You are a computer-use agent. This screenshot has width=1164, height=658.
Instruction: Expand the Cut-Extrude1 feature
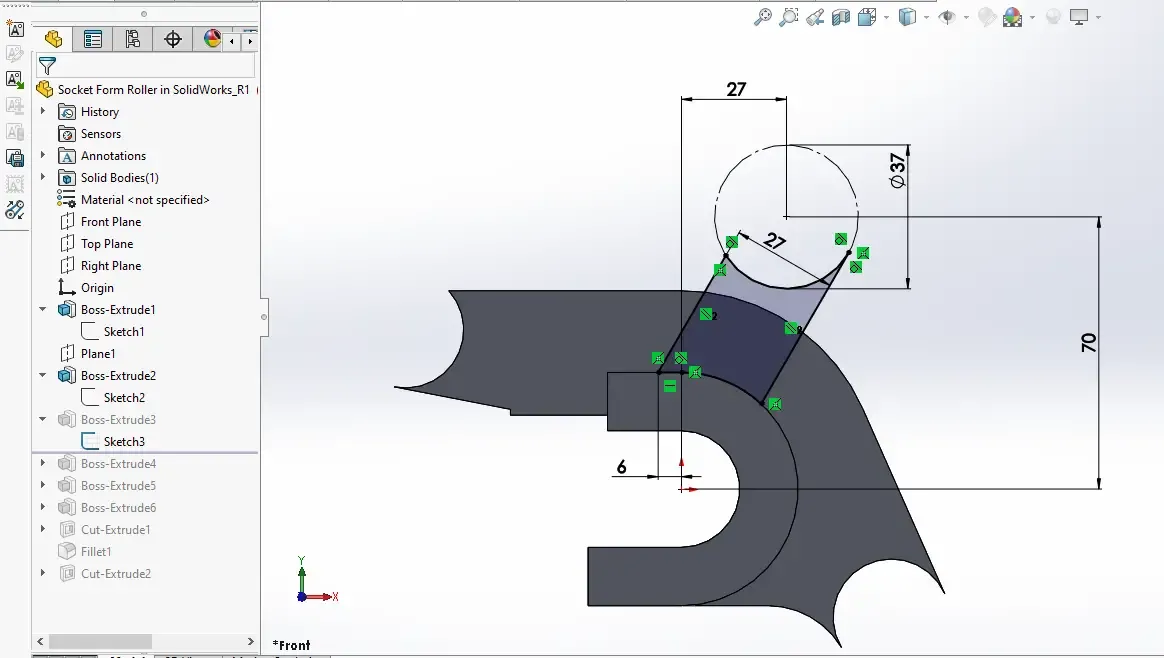point(42,529)
